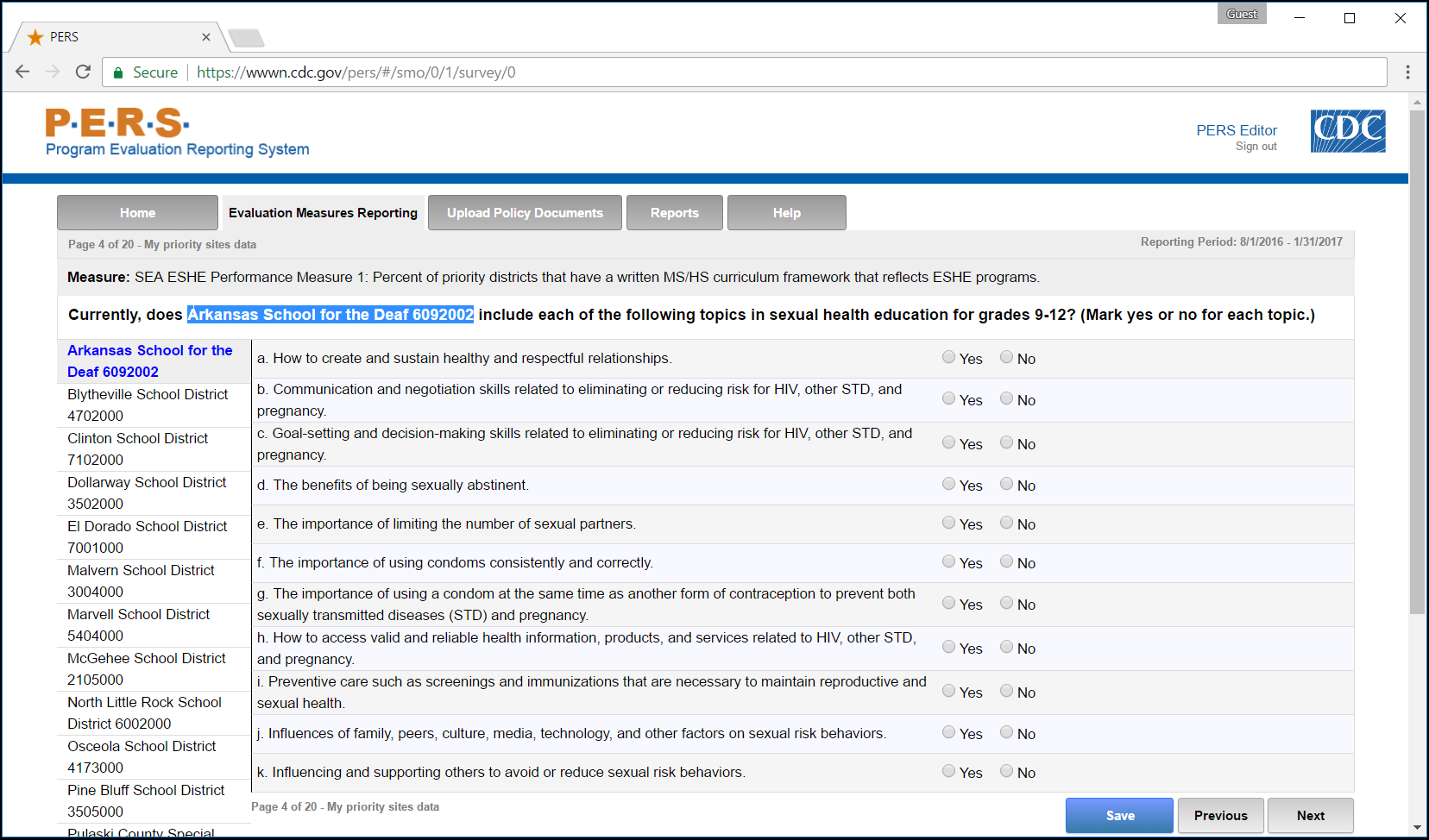The image size is (1429, 840).
Task: Click the PERS logo
Action: pyautogui.click(x=117, y=123)
